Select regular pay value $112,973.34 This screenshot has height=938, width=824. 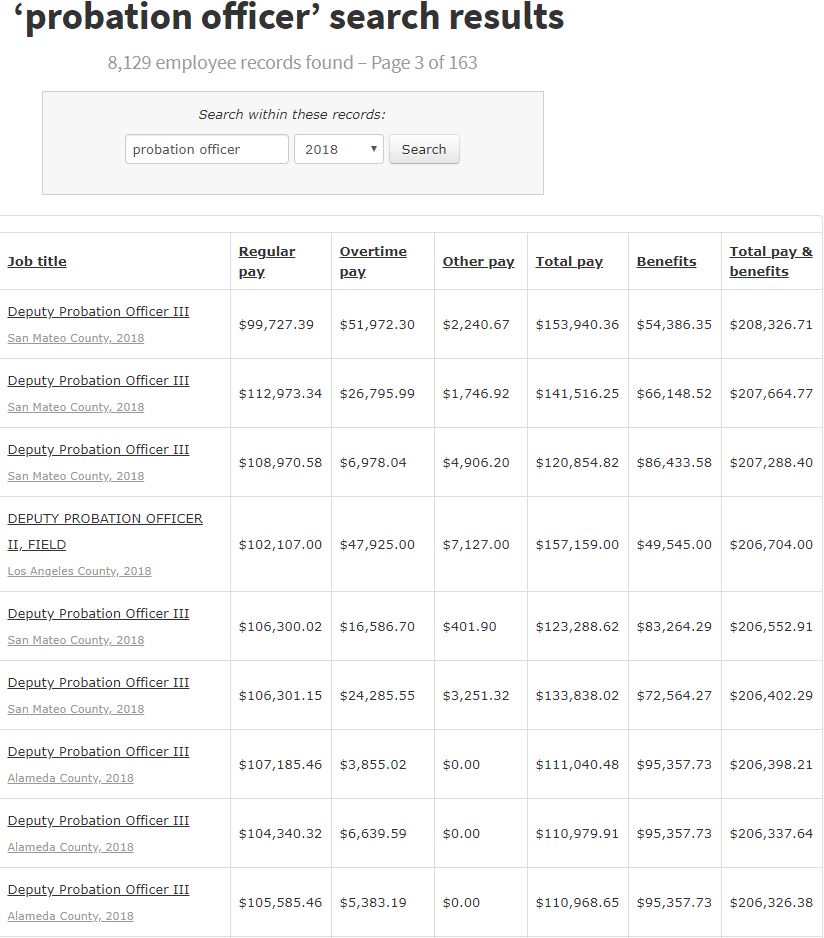(x=280, y=394)
